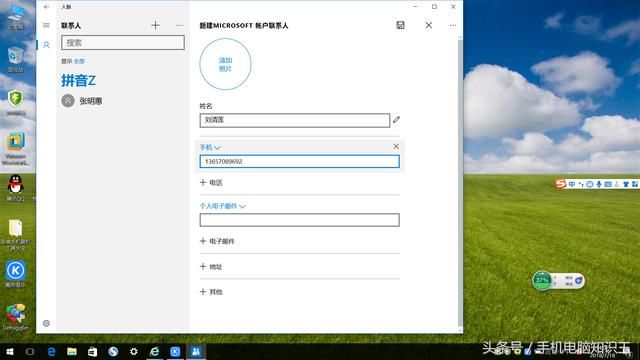Add a new contact with plus icon
The height and width of the screenshot is (360, 640).
point(156,25)
